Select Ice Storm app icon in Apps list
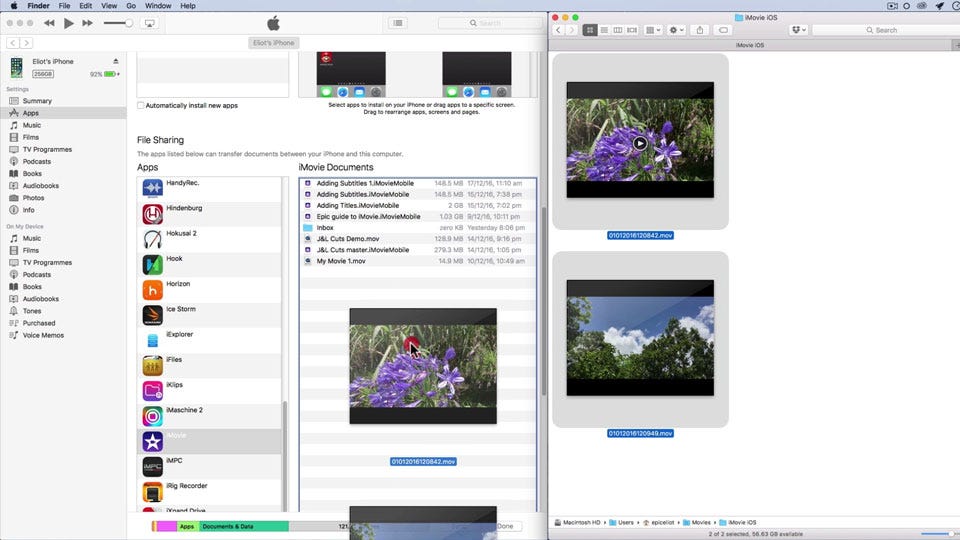 click(x=152, y=315)
